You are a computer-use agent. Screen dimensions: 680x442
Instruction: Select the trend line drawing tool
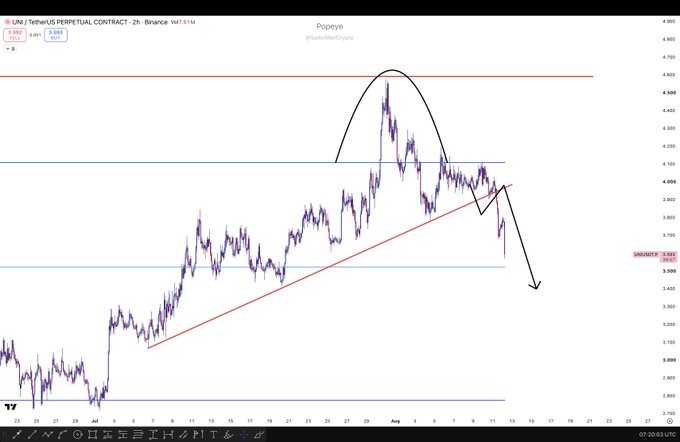(x=17, y=434)
